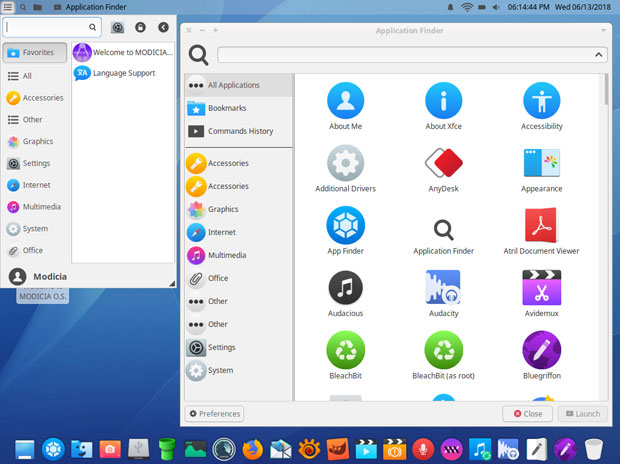
Task: Choose Settings in the Whisker menu
Action: pyautogui.click(x=35, y=163)
